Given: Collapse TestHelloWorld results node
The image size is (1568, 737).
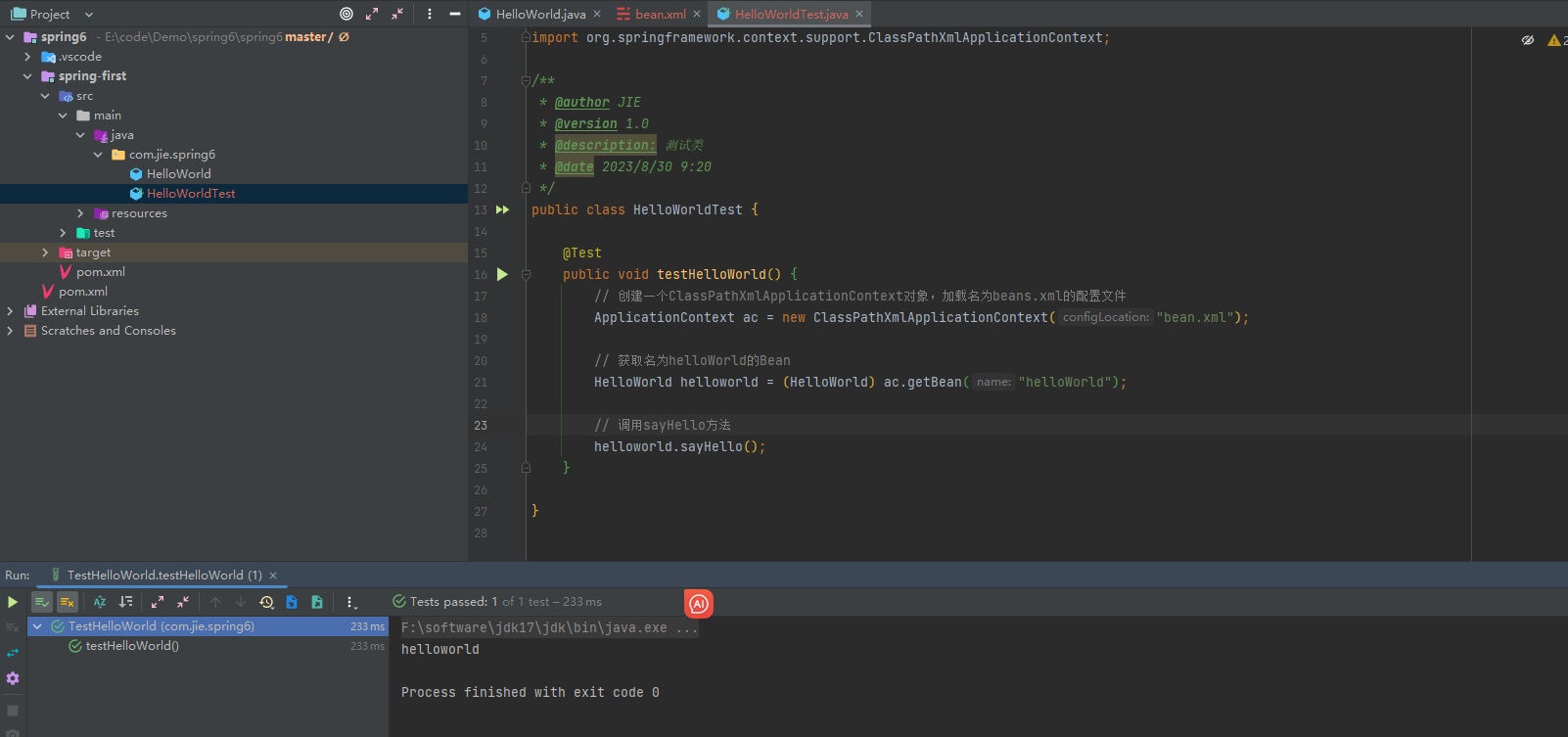Looking at the screenshot, I should [37, 626].
